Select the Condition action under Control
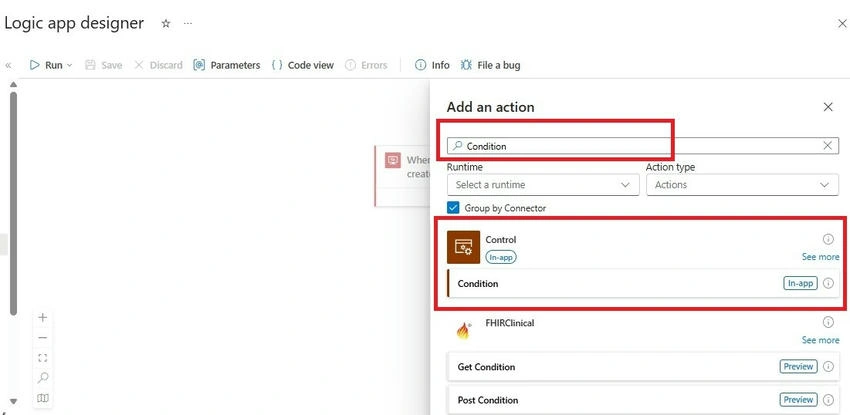Viewport: 850px width, 415px height. pos(643,283)
